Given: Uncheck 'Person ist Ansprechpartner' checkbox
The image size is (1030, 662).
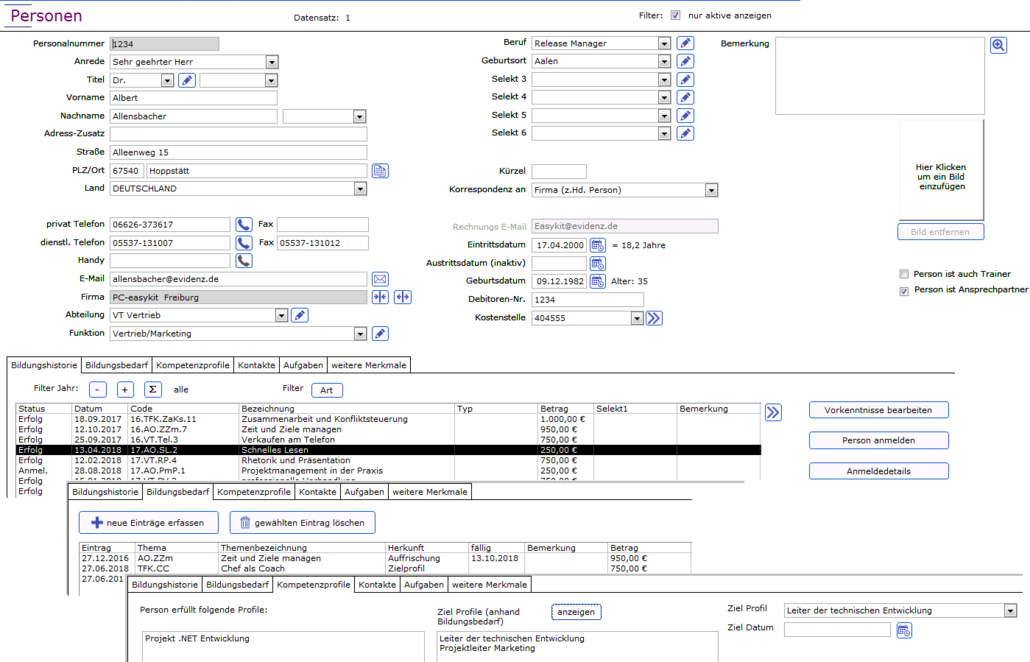Looking at the screenshot, I should [x=904, y=291].
